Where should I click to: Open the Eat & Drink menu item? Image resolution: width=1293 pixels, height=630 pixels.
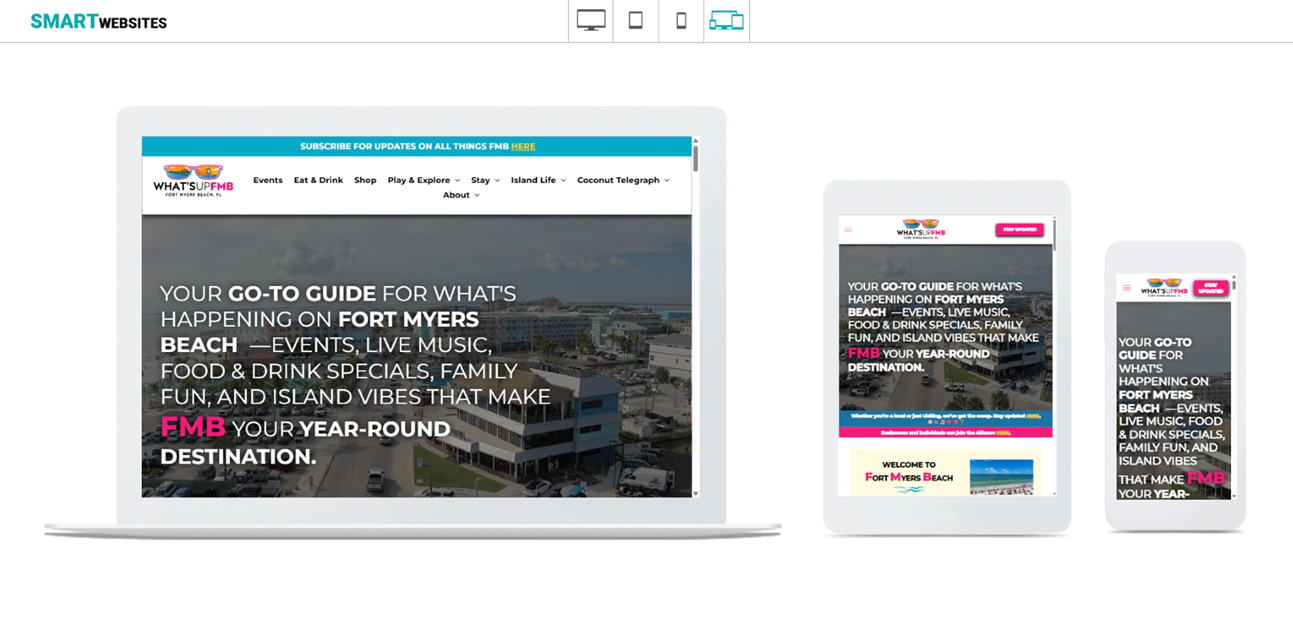pos(317,180)
